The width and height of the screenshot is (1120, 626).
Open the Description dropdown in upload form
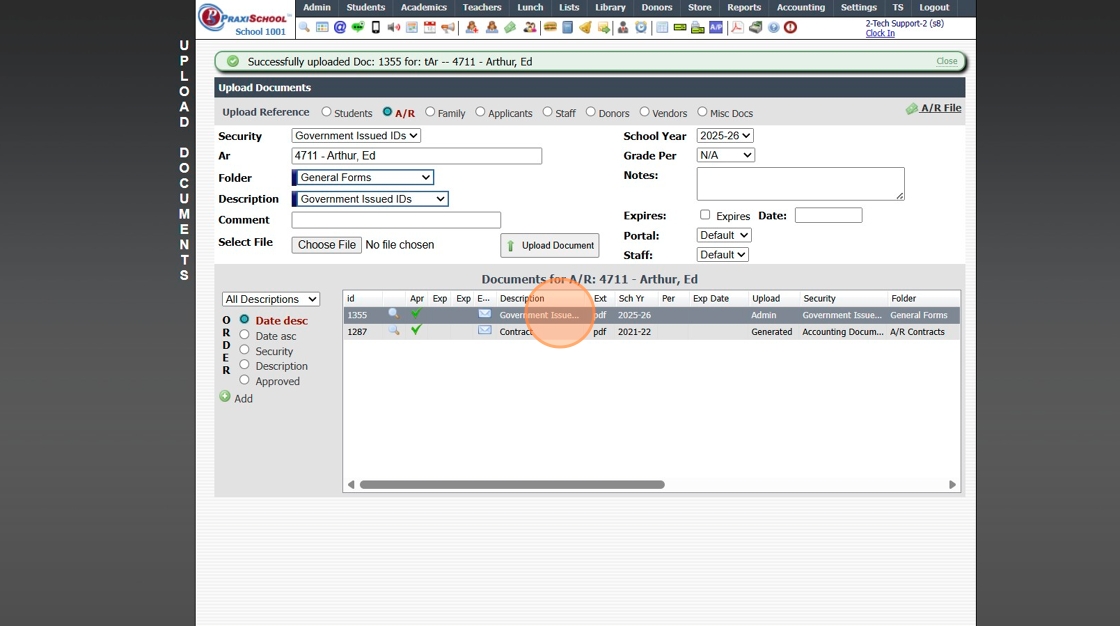pyautogui.click(x=370, y=199)
